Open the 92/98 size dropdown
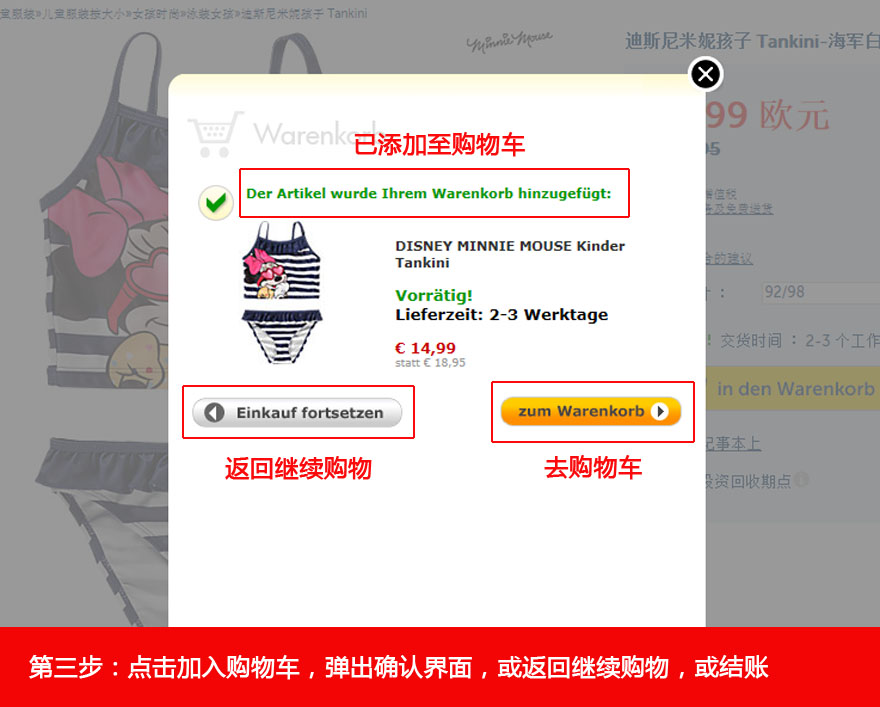The image size is (880, 707). click(x=821, y=292)
